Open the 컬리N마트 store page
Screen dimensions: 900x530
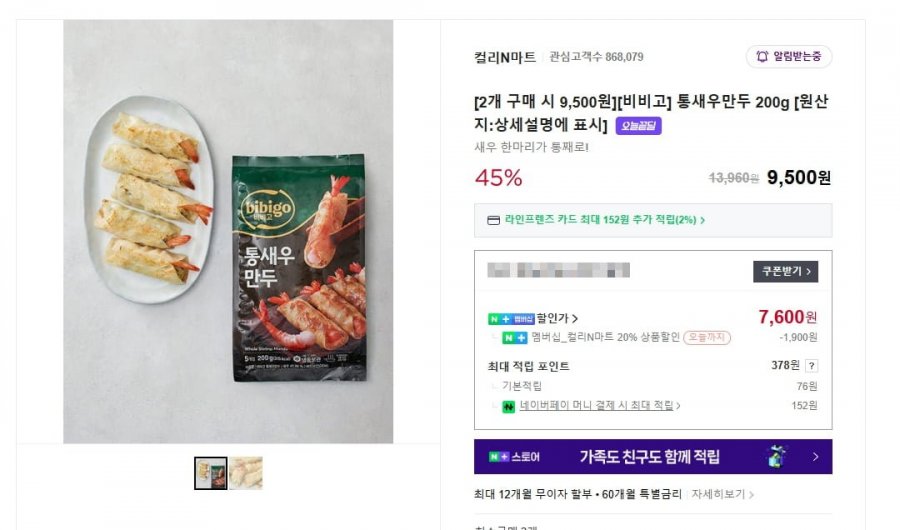pyautogui.click(x=505, y=57)
